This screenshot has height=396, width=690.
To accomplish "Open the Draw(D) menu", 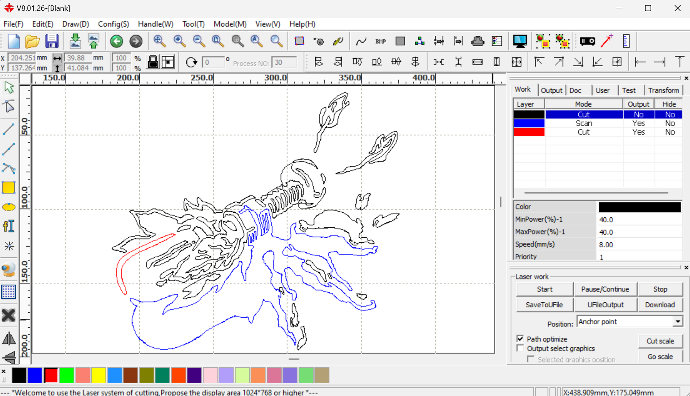I will pos(76,24).
